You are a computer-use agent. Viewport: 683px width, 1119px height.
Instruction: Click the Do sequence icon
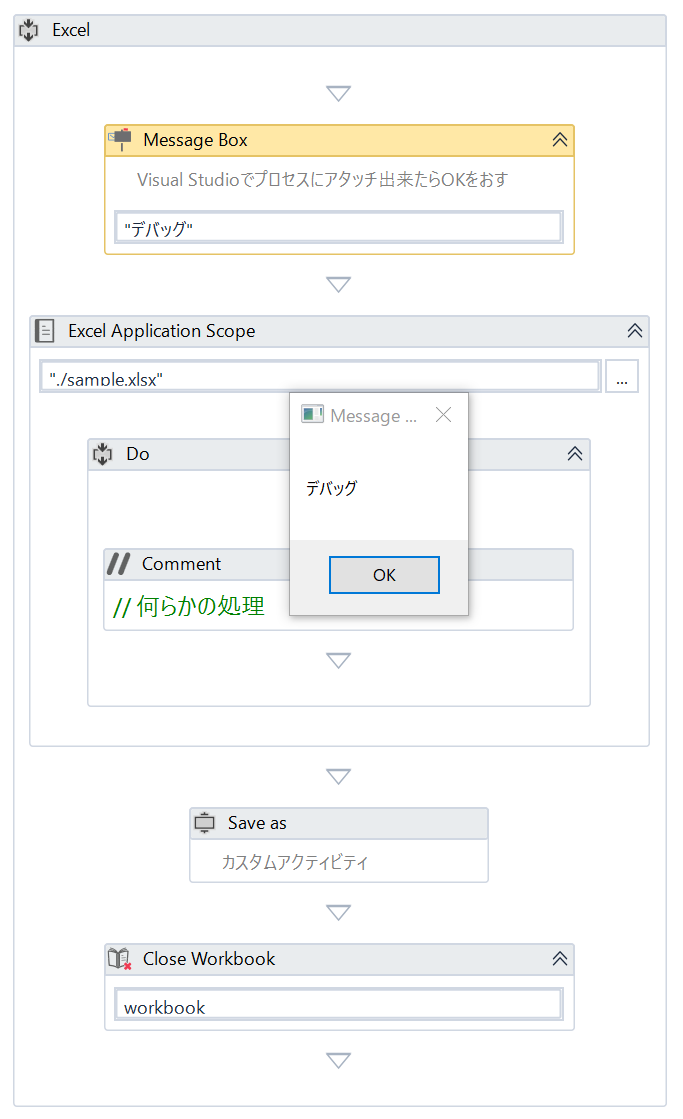tap(103, 454)
